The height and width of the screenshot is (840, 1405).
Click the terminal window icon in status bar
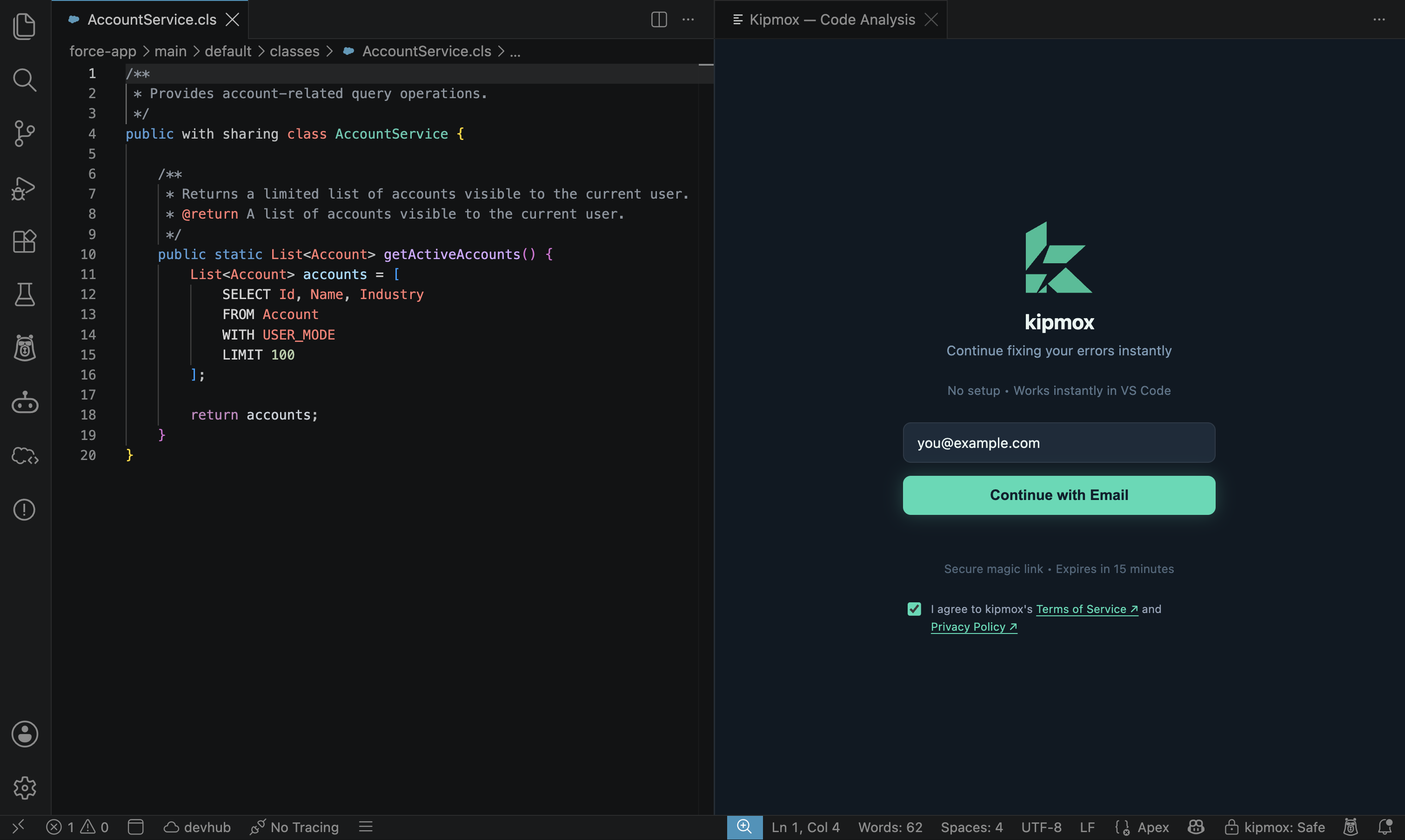136,827
